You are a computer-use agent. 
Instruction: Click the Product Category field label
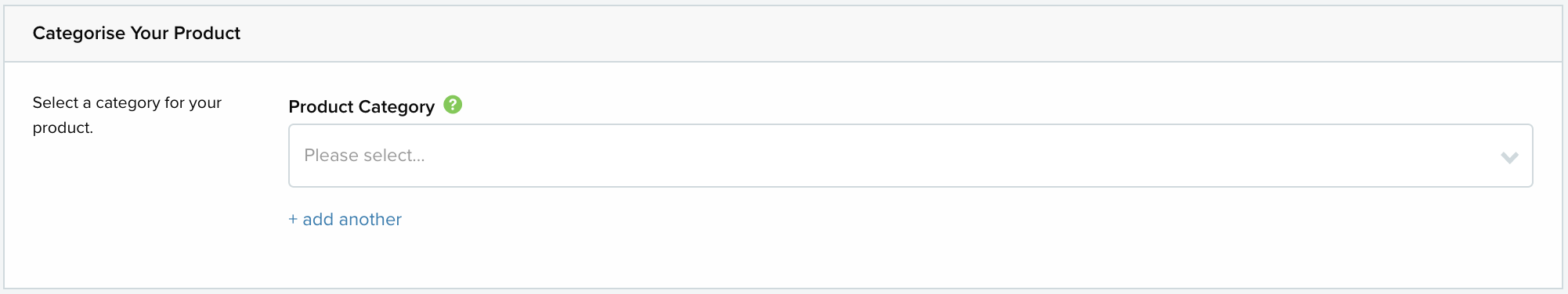361,106
